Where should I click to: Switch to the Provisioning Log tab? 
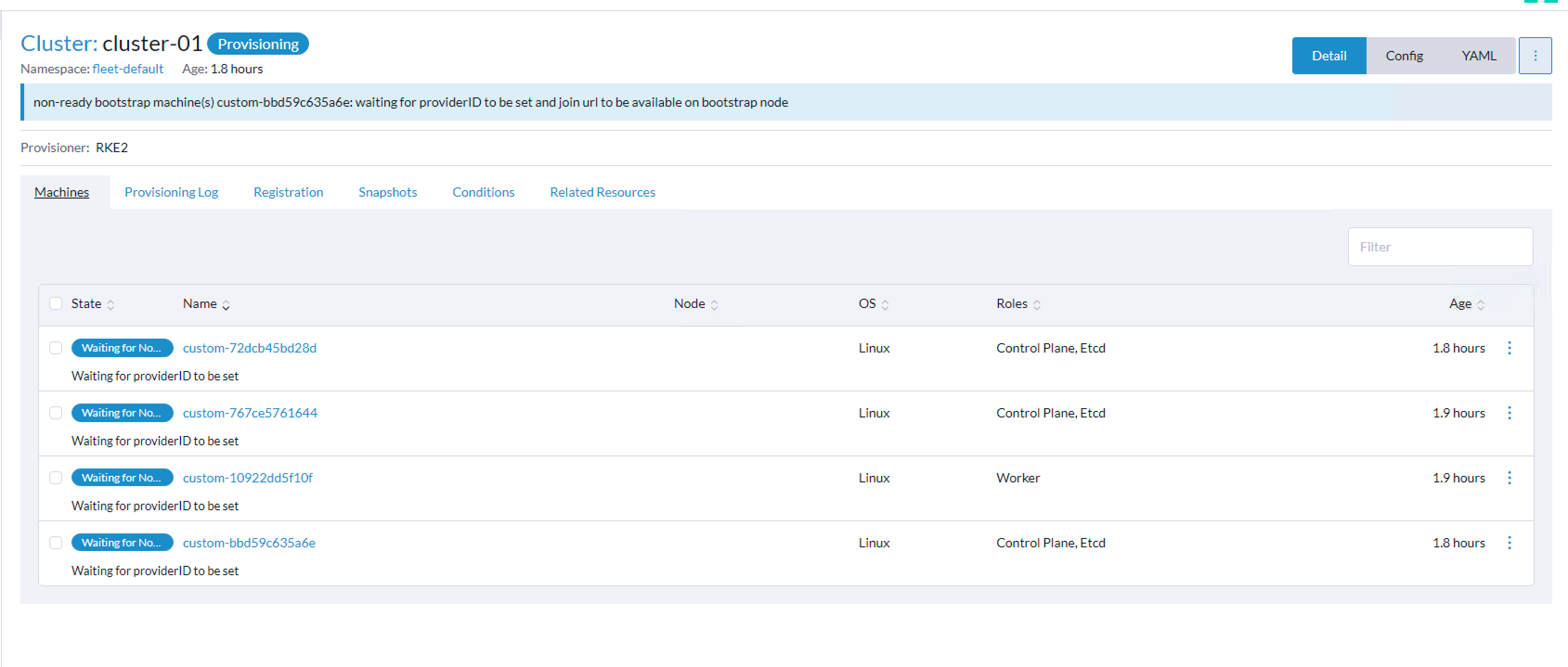pos(171,192)
